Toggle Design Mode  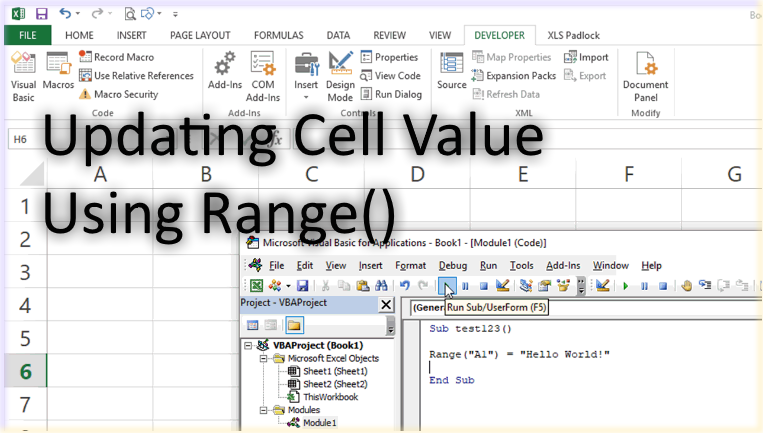pyautogui.click(x=340, y=77)
